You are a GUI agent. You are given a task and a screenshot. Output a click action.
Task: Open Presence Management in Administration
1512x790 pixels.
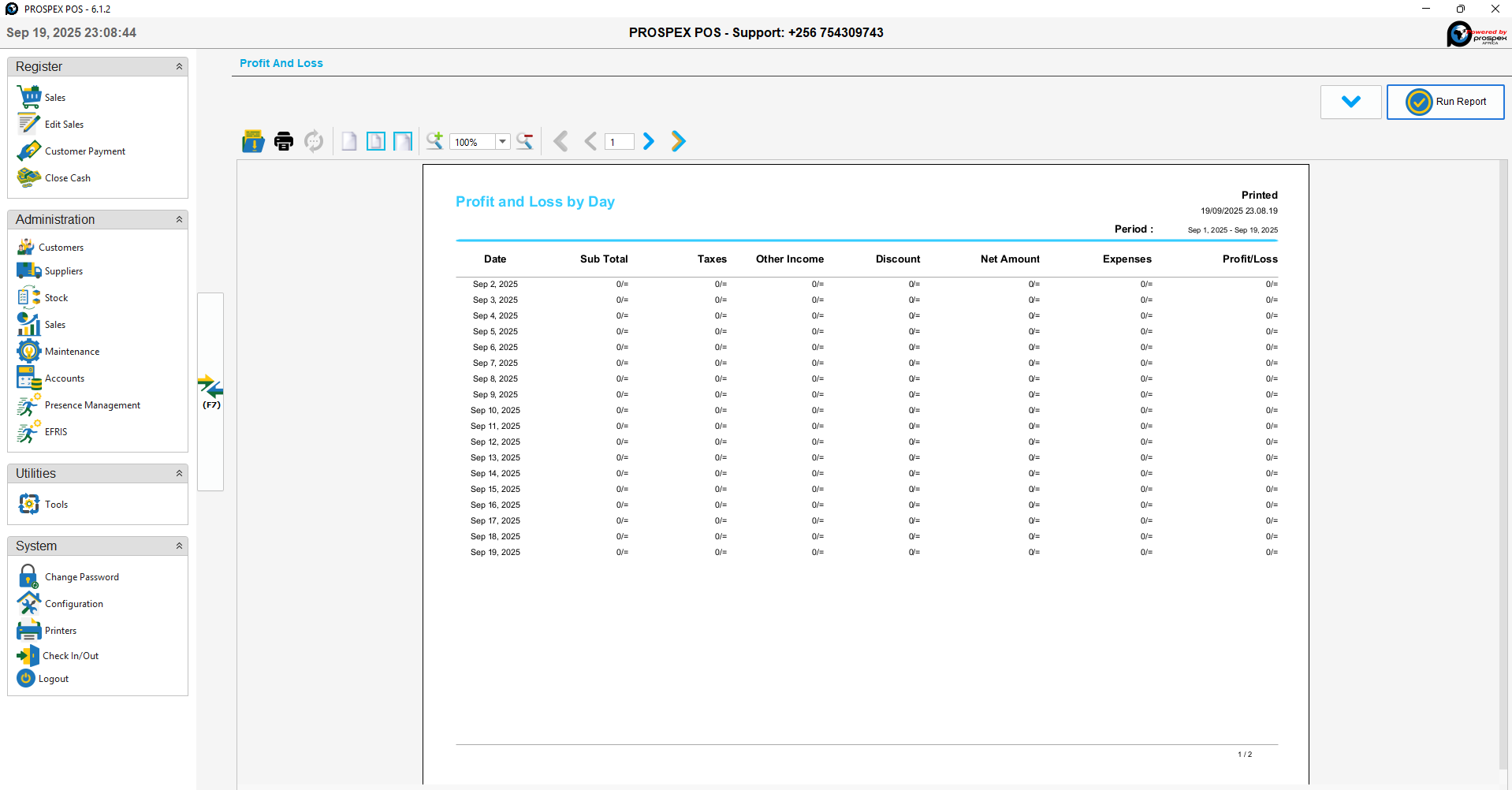pos(92,405)
